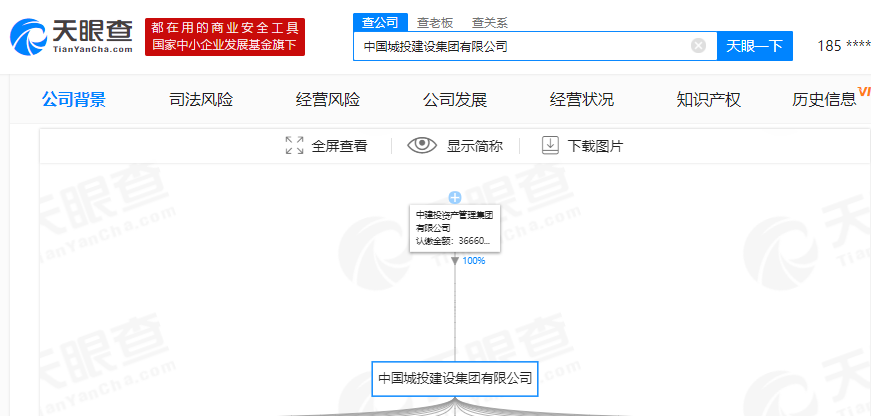The height and width of the screenshot is (416, 871).
Task: Download the chart image (下载图片)
Action: (x=582, y=146)
